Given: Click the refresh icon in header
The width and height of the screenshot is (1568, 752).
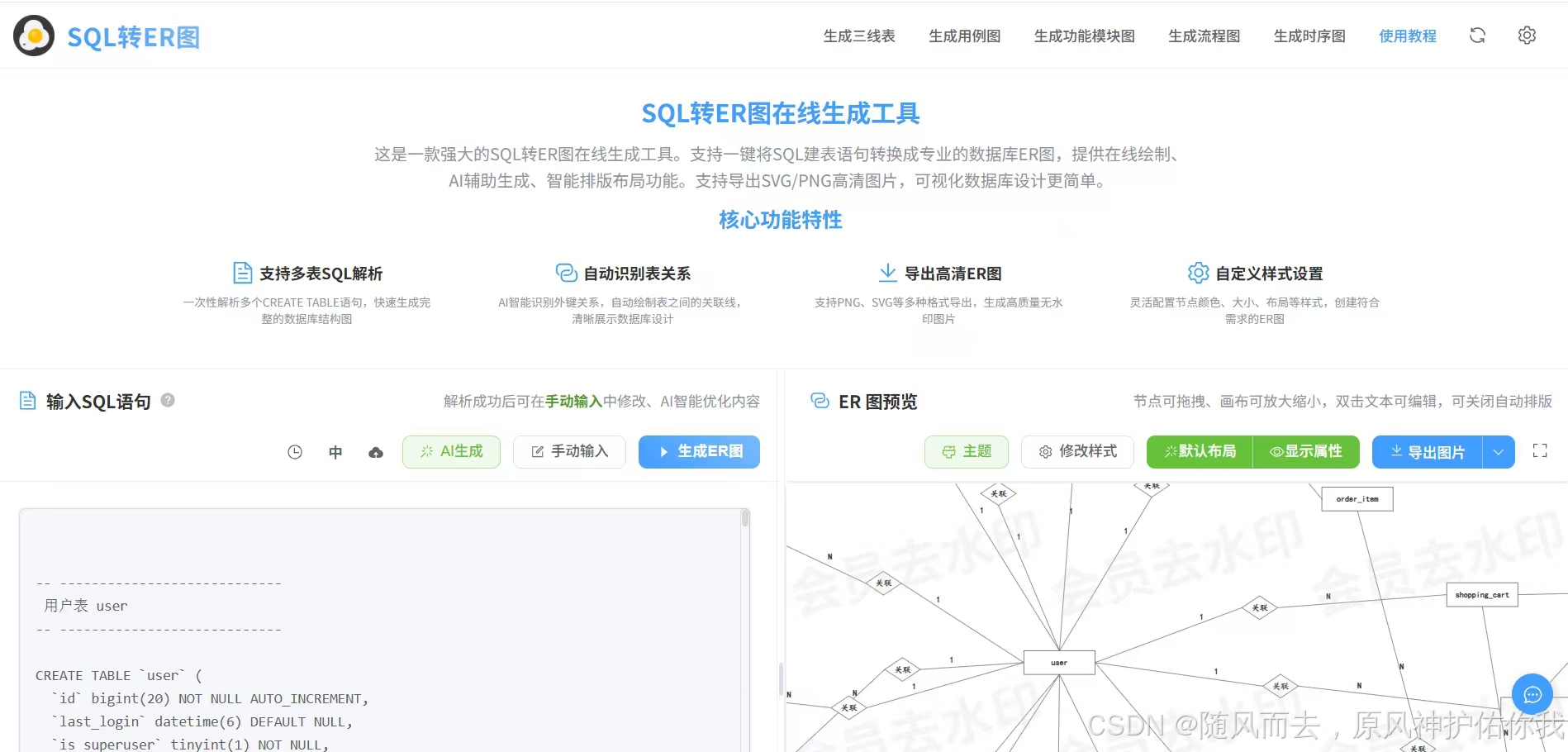Looking at the screenshot, I should coord(1477,36).
